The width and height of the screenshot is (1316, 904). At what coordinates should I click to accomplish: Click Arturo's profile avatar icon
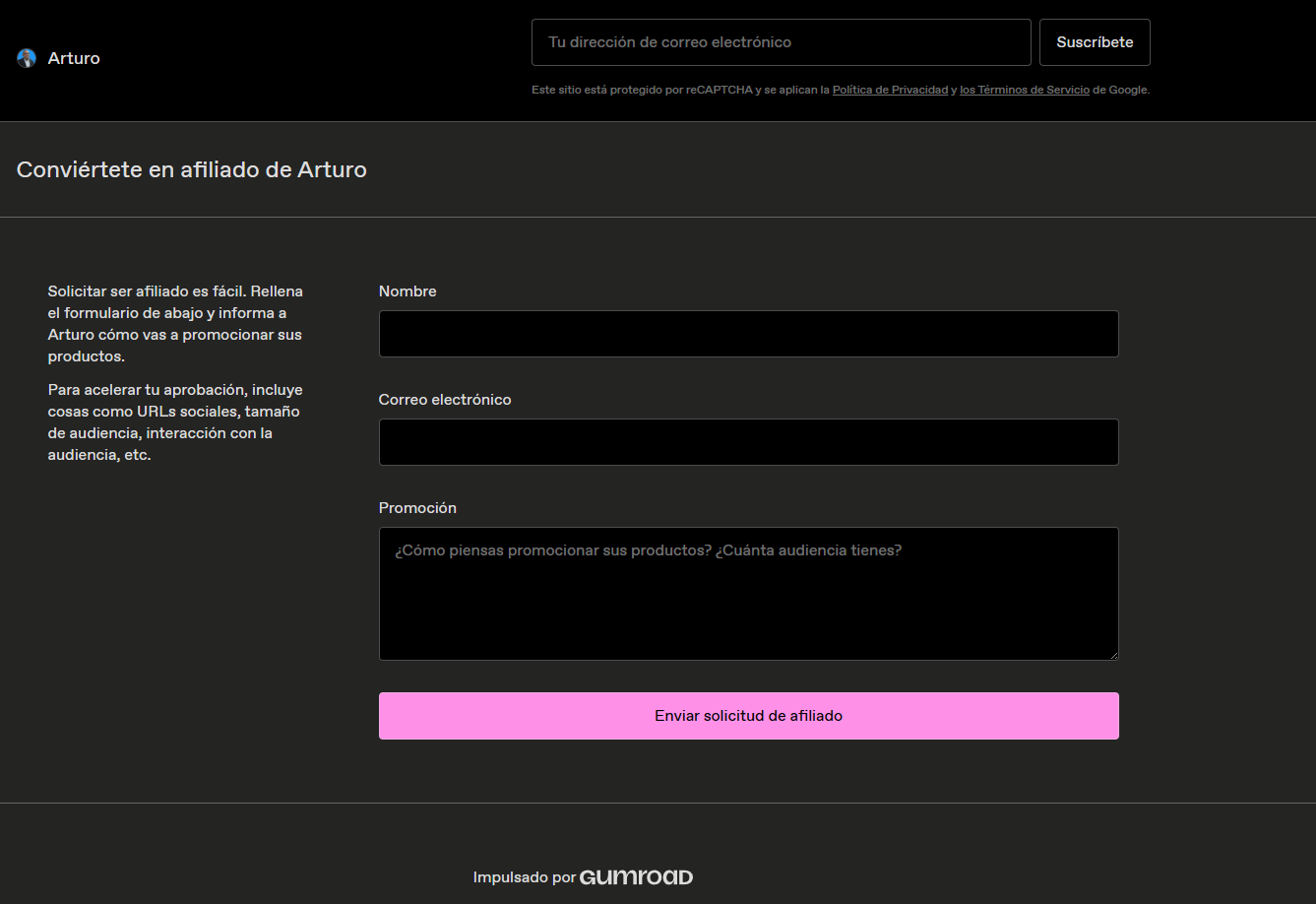coord(27,58)
